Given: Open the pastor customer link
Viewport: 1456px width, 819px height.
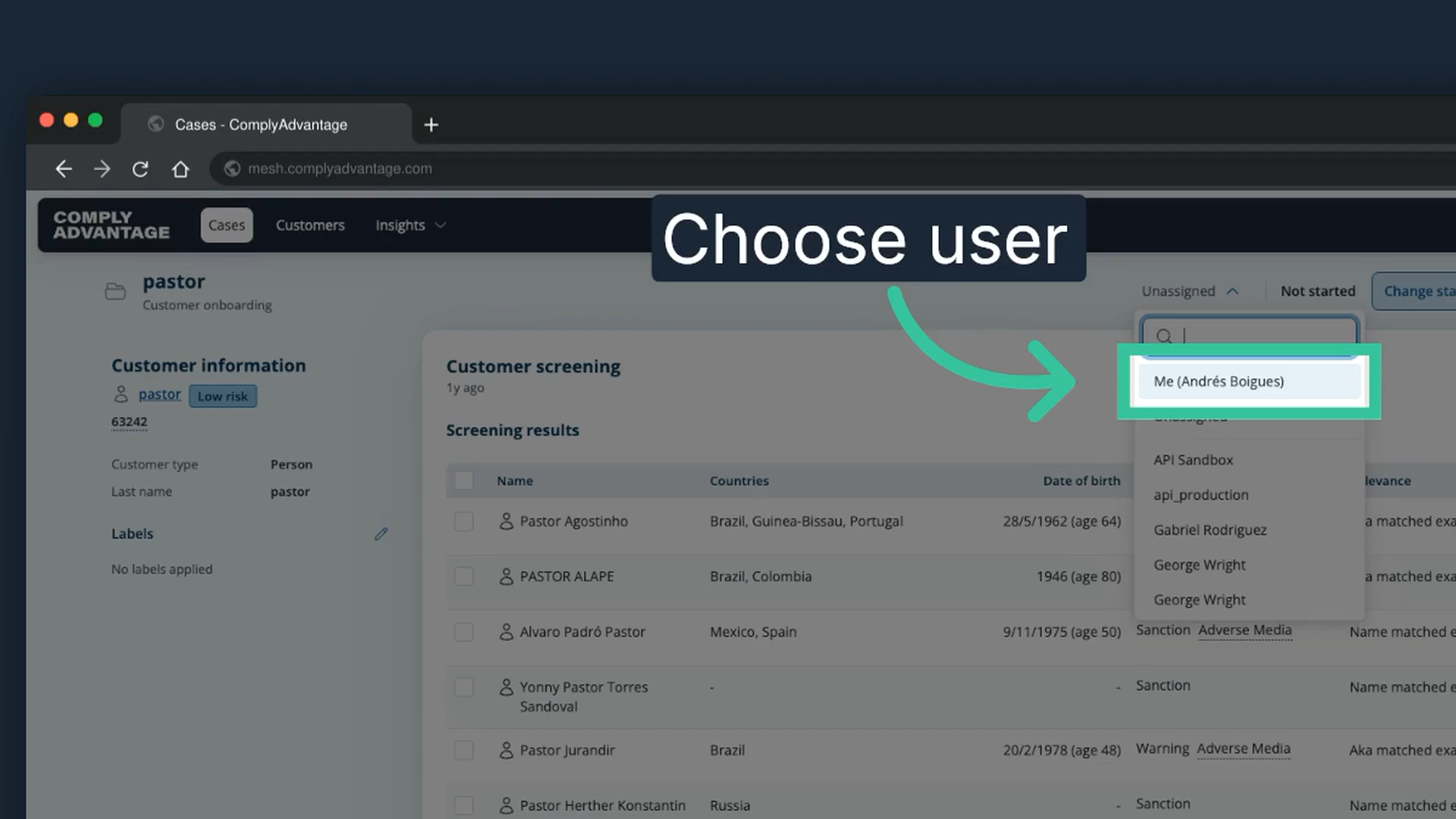Looking at the screenshot, I should pos(160,394).
